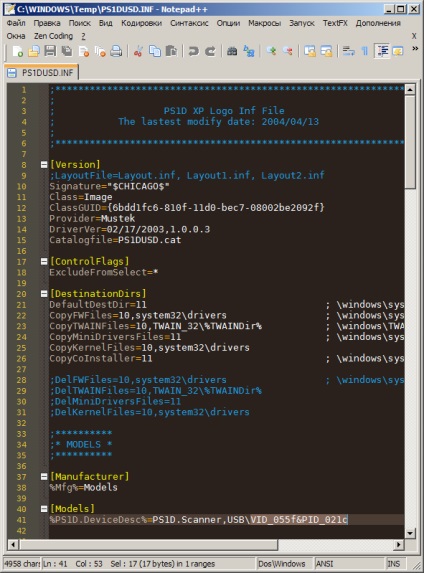Open the Синтаксис menu

tap(189, 23)
